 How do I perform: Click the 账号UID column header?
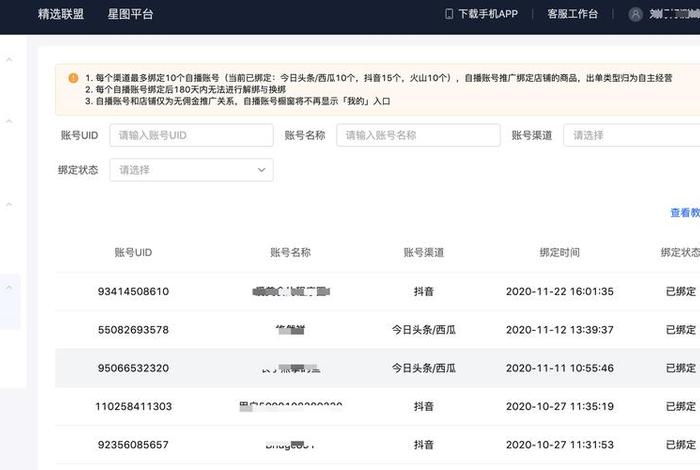(x=133, y=253)
